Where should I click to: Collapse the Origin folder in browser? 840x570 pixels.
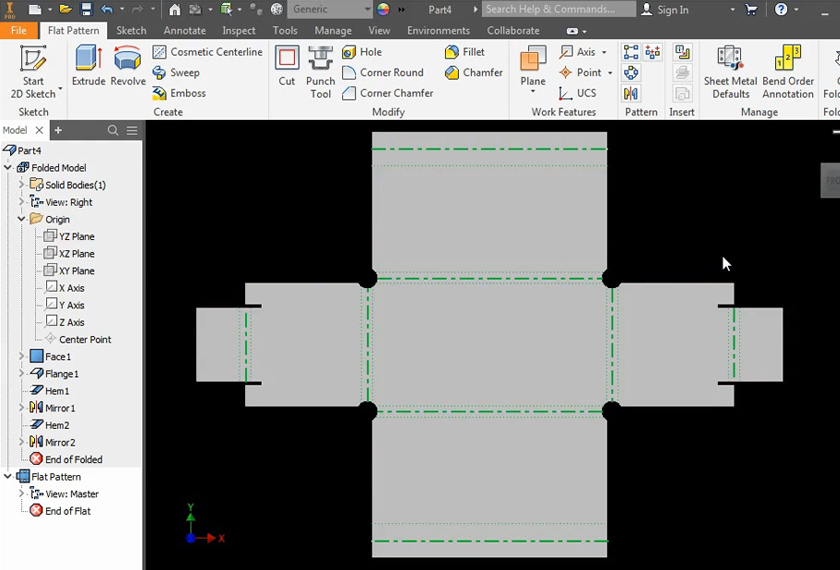tap(22, 219)
